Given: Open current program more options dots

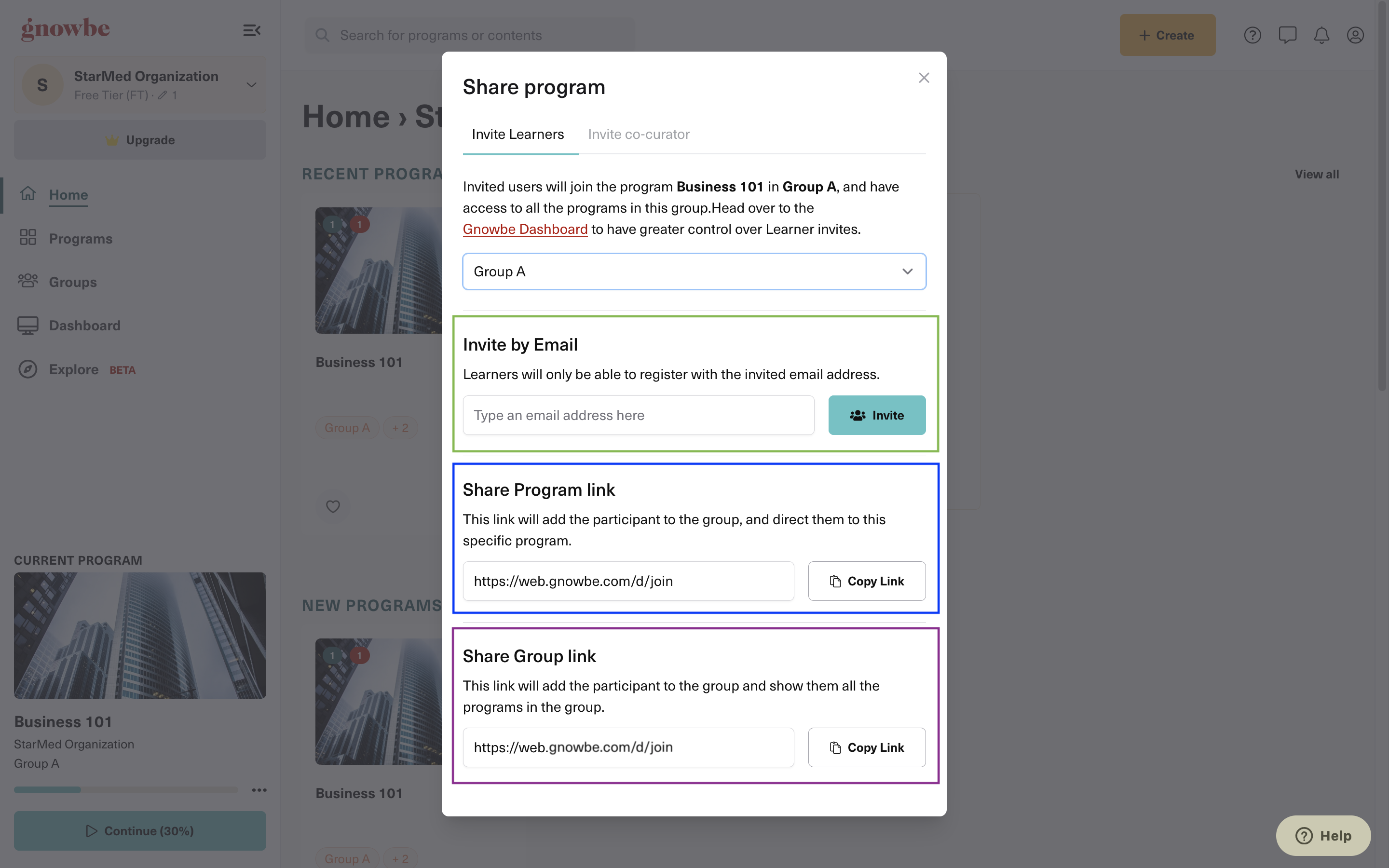Looking at the screenshot, I should pos(259,790).
